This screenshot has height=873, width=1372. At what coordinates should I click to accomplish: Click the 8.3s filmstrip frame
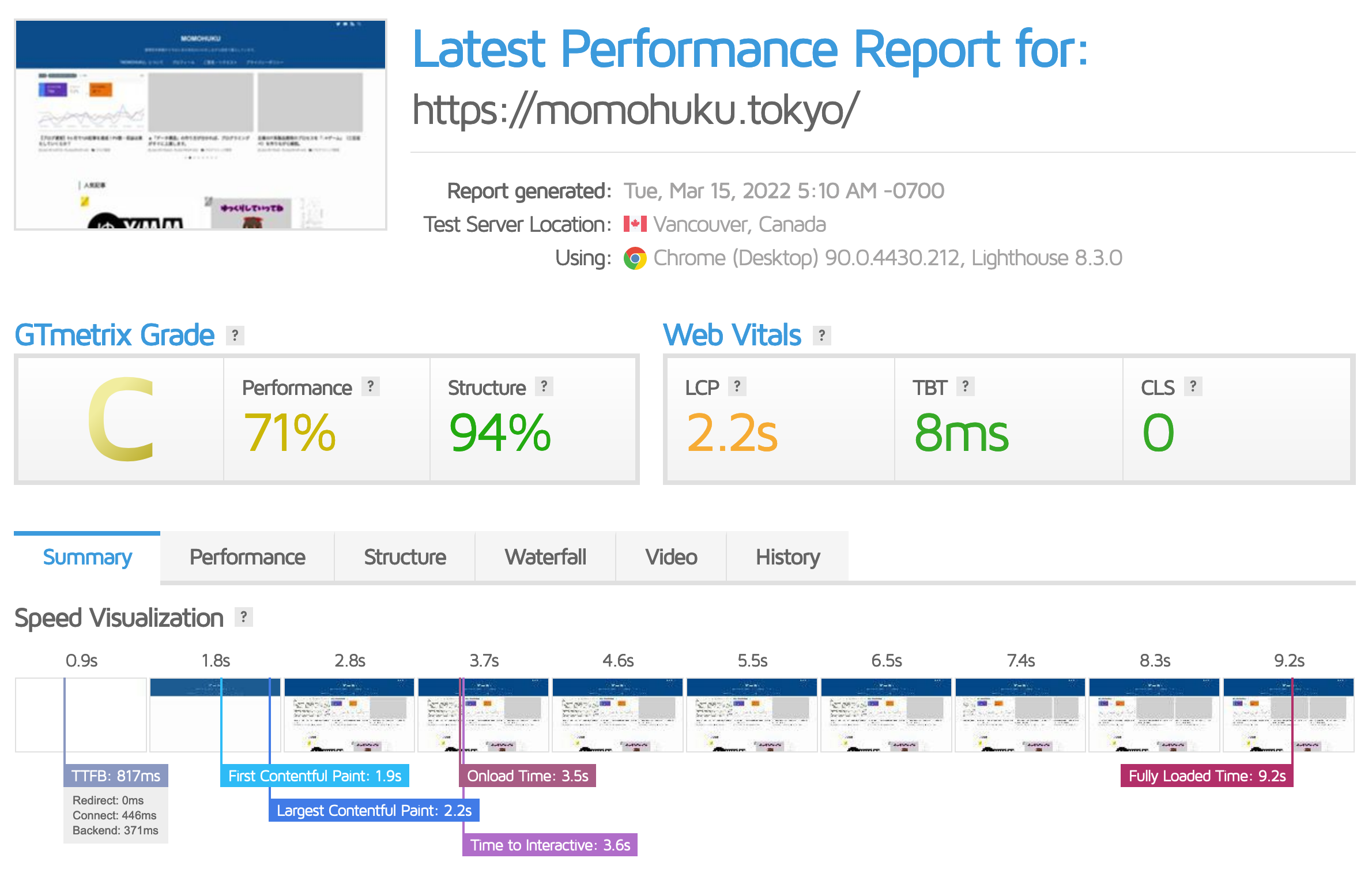(x=1154, y=715)
